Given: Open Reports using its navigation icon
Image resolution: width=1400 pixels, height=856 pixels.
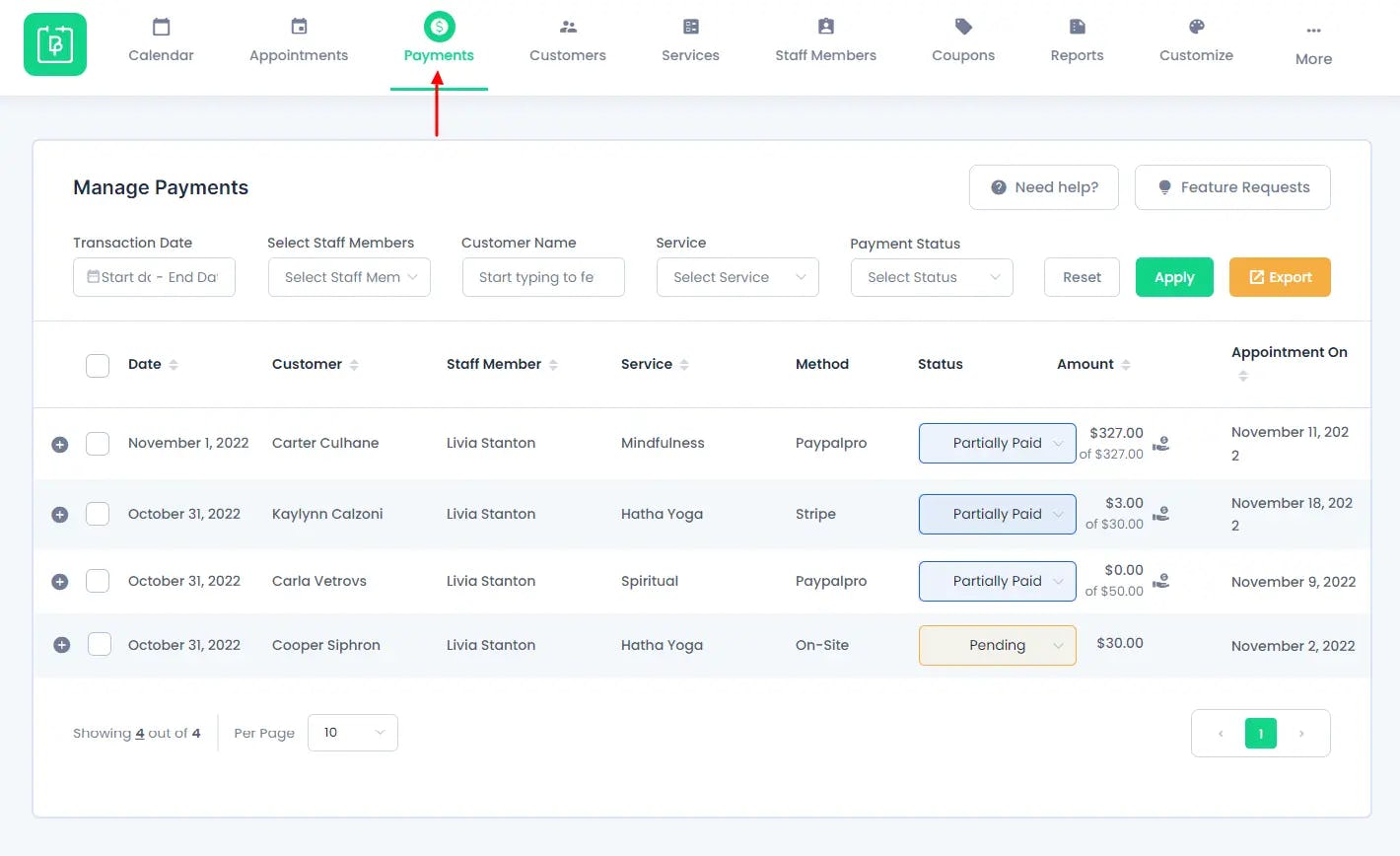Looking at the screenshot, I should click(1076, 27).
